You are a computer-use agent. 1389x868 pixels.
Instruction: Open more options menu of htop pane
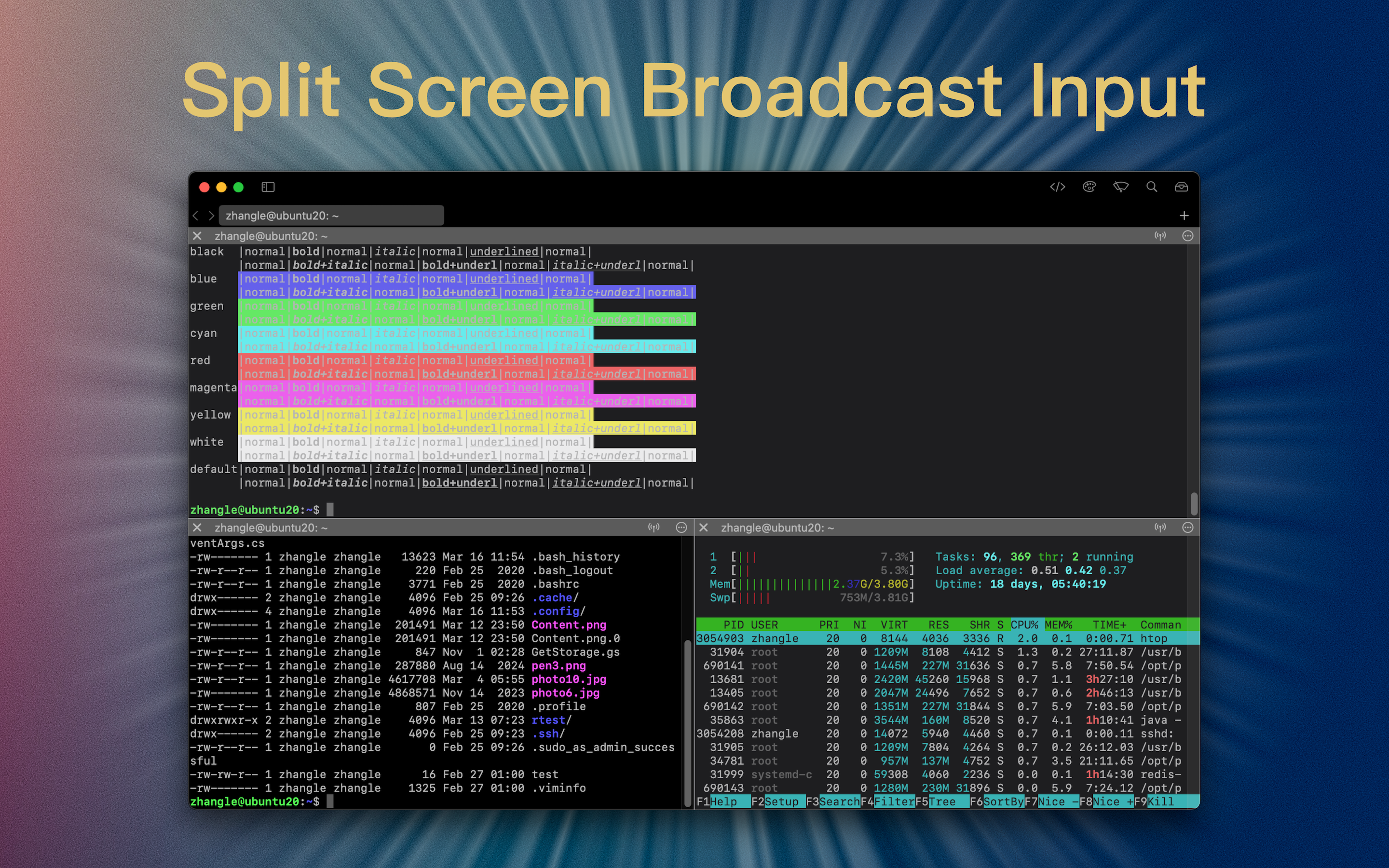point(1187,528)
